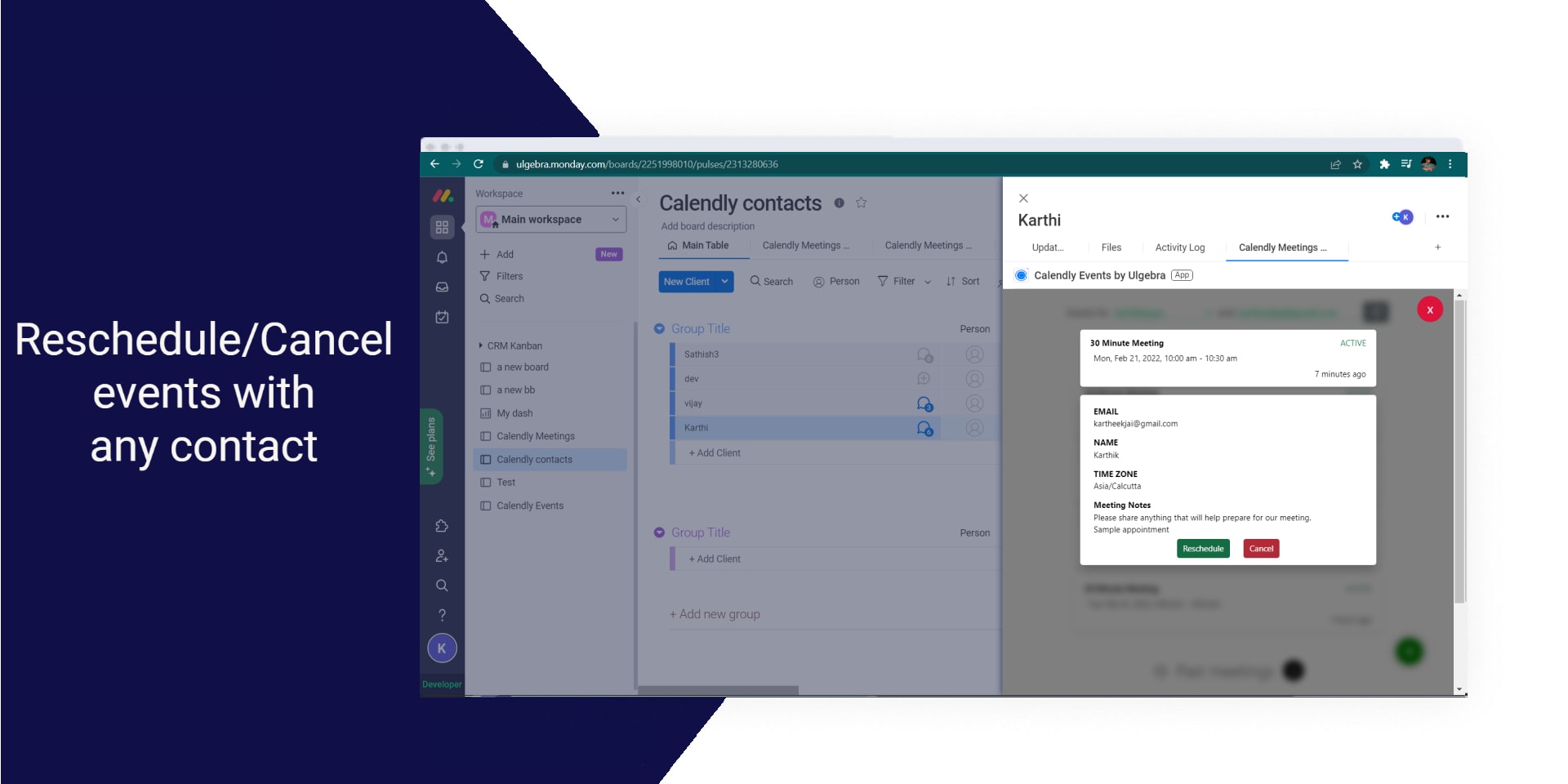Go back with the browser back arrow
Viewport: 1568px width, 784px height.
[x=434, y=164]
